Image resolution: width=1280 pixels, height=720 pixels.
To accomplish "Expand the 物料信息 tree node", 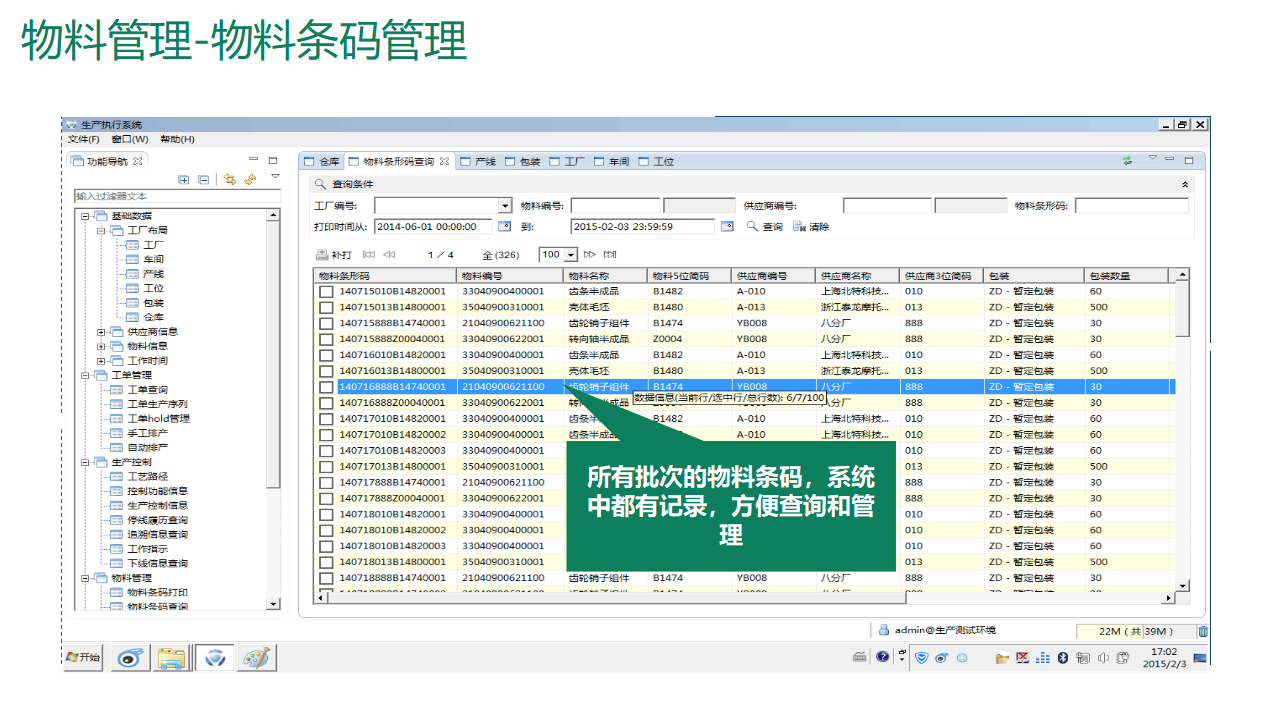I will click(x=101, y=346).
